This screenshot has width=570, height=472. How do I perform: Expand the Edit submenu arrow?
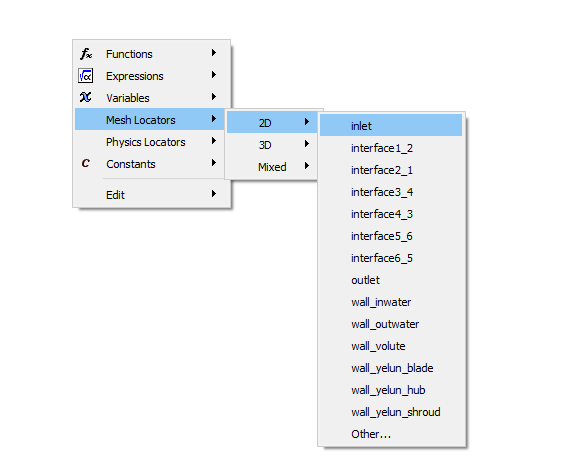(x=214, y=194)
